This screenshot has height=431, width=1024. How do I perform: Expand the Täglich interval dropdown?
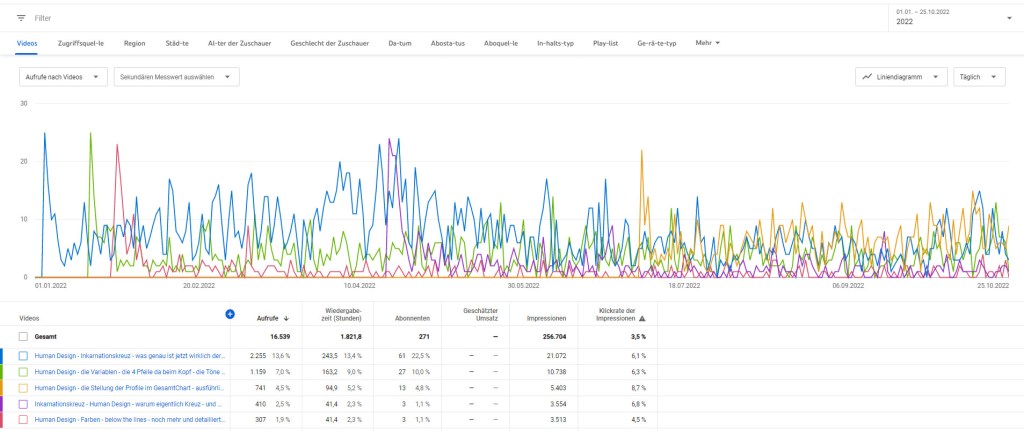982,76
